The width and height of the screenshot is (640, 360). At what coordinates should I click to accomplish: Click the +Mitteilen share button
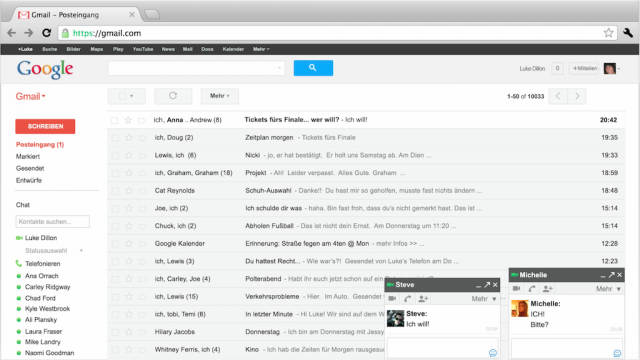tap(584, 69)
